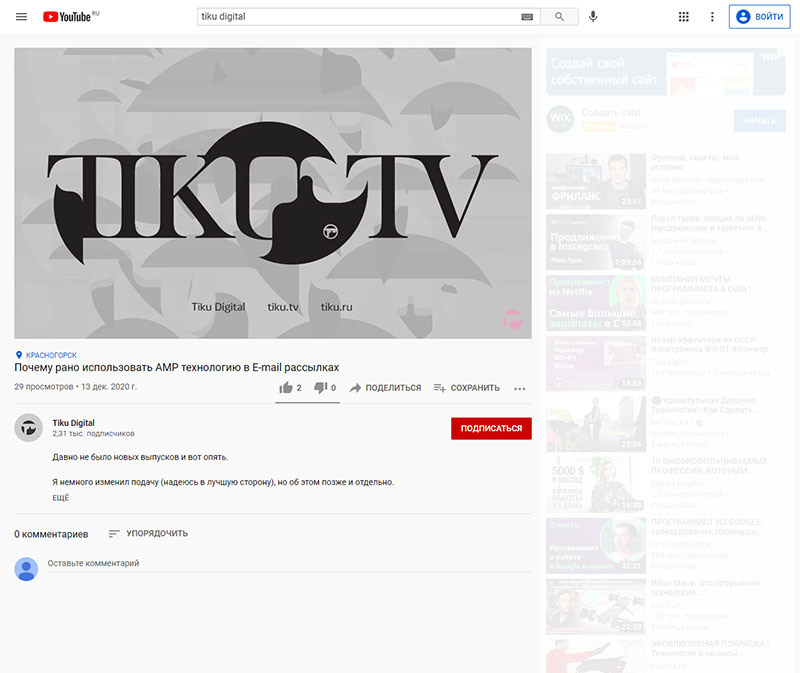This screenshot has width=800, height=673.
Task: Open the on-screen keyboard in the search bar
Action: point(525,16)
